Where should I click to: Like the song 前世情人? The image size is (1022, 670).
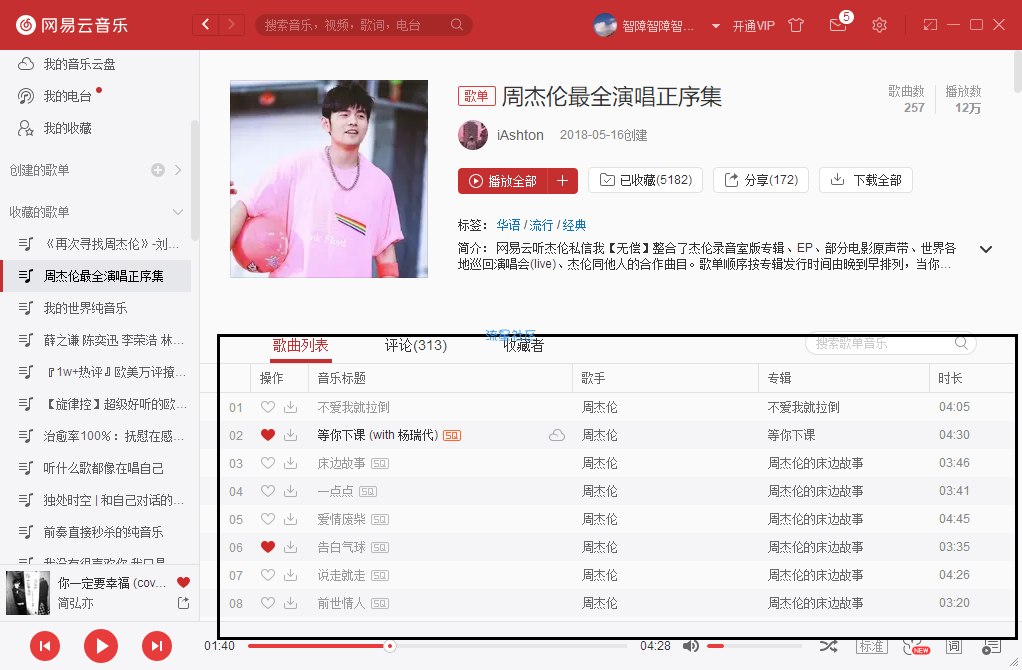click(x=268, y=603)
